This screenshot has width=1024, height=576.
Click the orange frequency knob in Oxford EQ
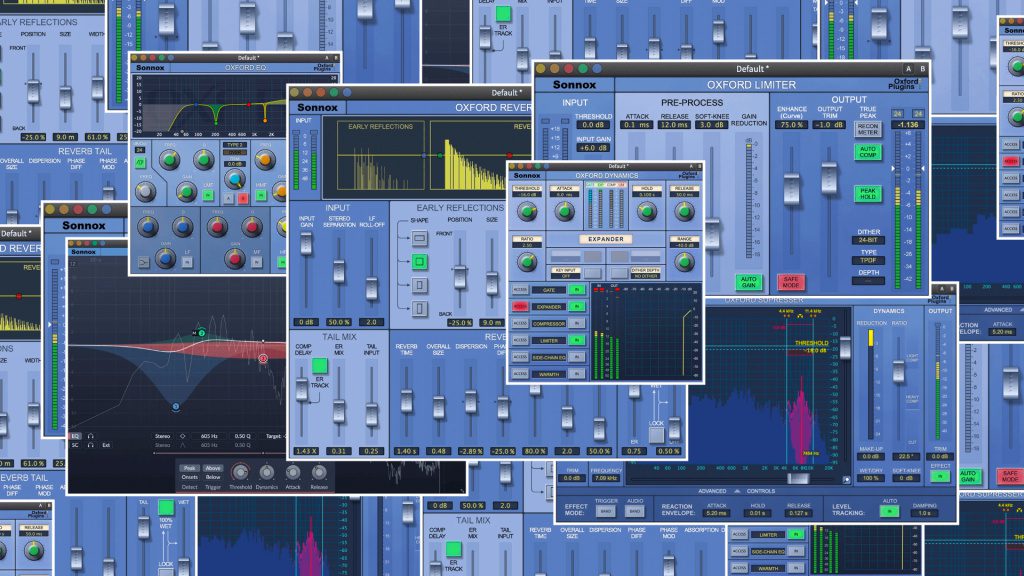coord(264,159)
